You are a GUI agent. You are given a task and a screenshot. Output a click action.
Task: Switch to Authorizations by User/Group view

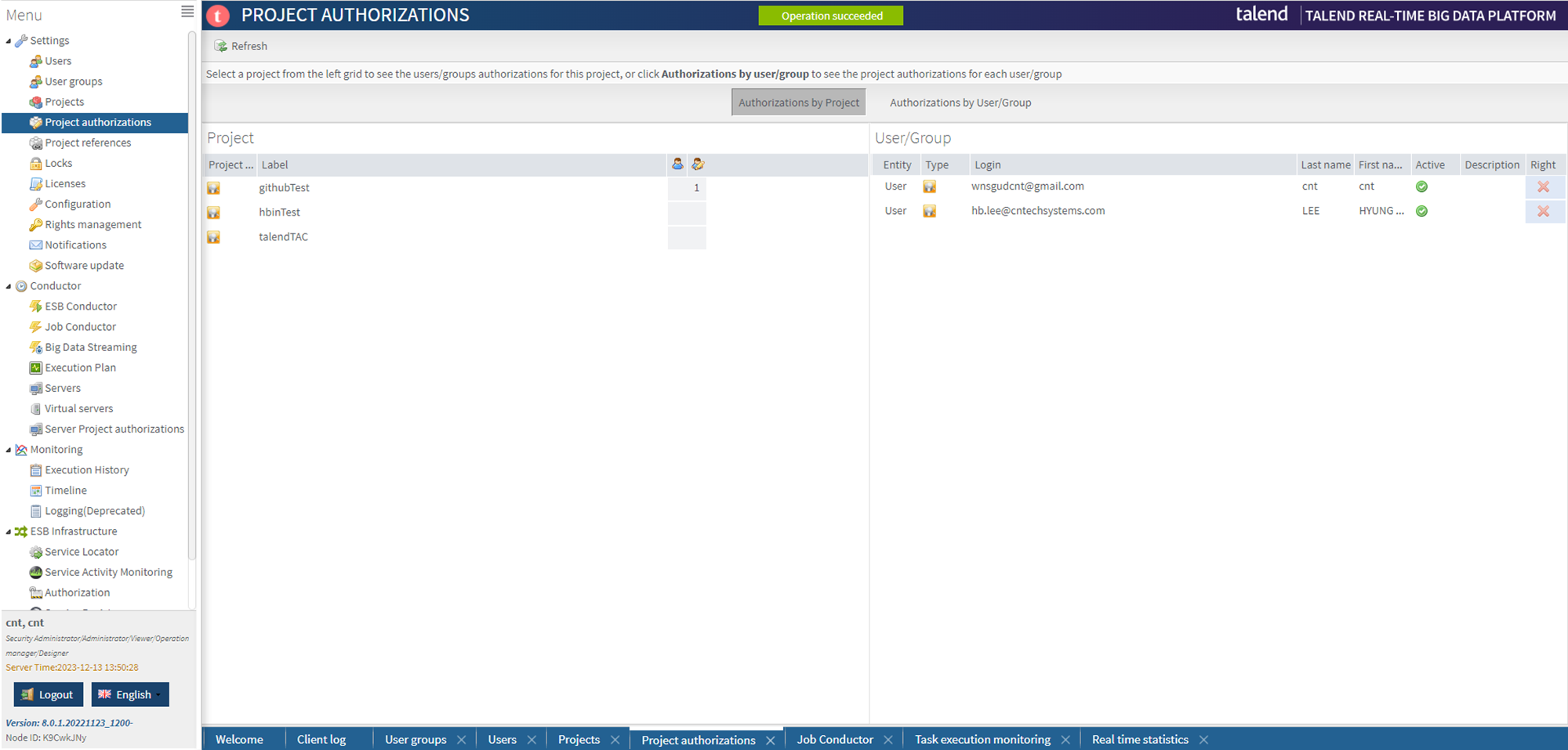coord(960,103)
